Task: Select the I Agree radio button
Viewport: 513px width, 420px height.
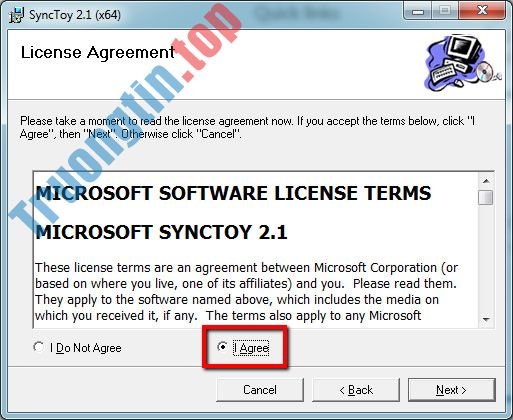Action: (222, 347)
